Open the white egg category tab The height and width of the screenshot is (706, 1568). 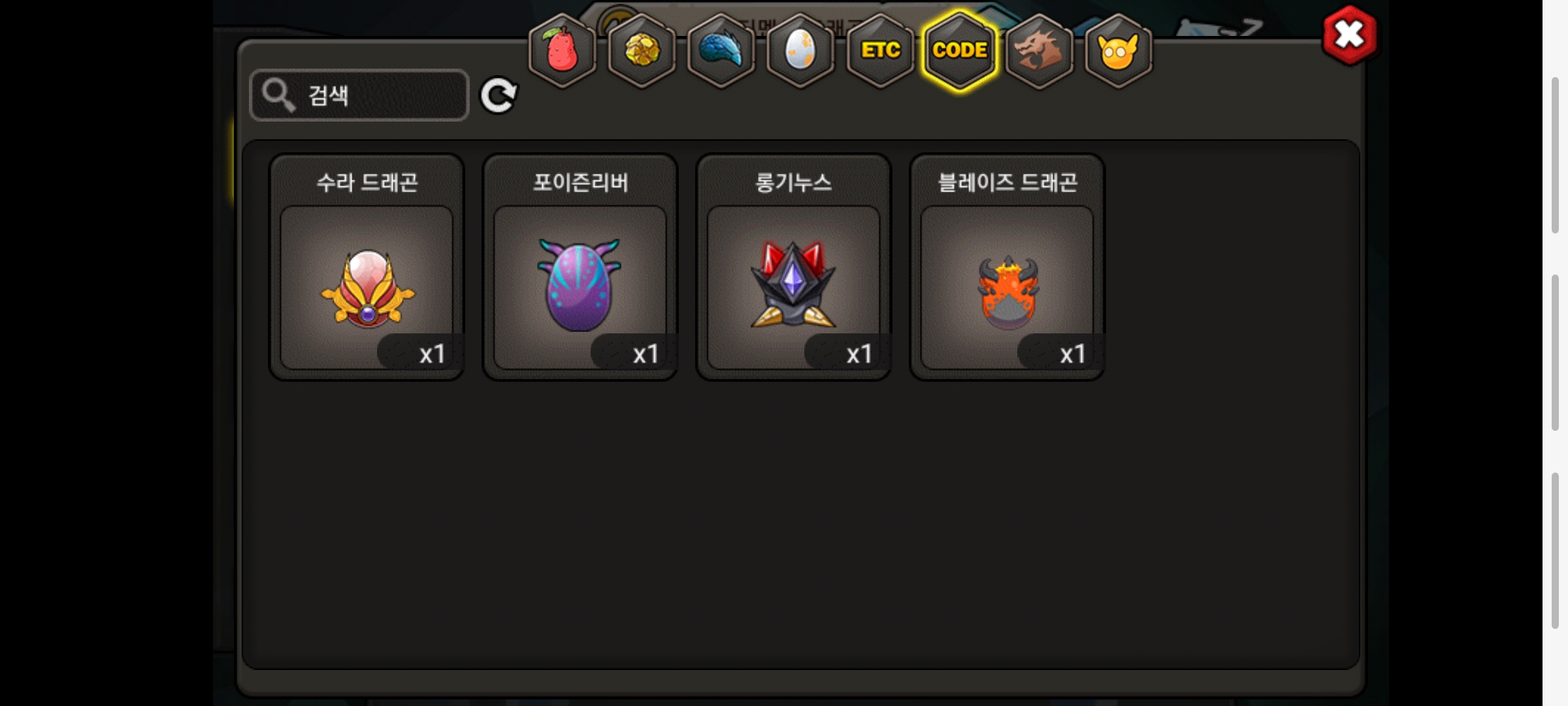pyautogui.click(x=800, y=50)
